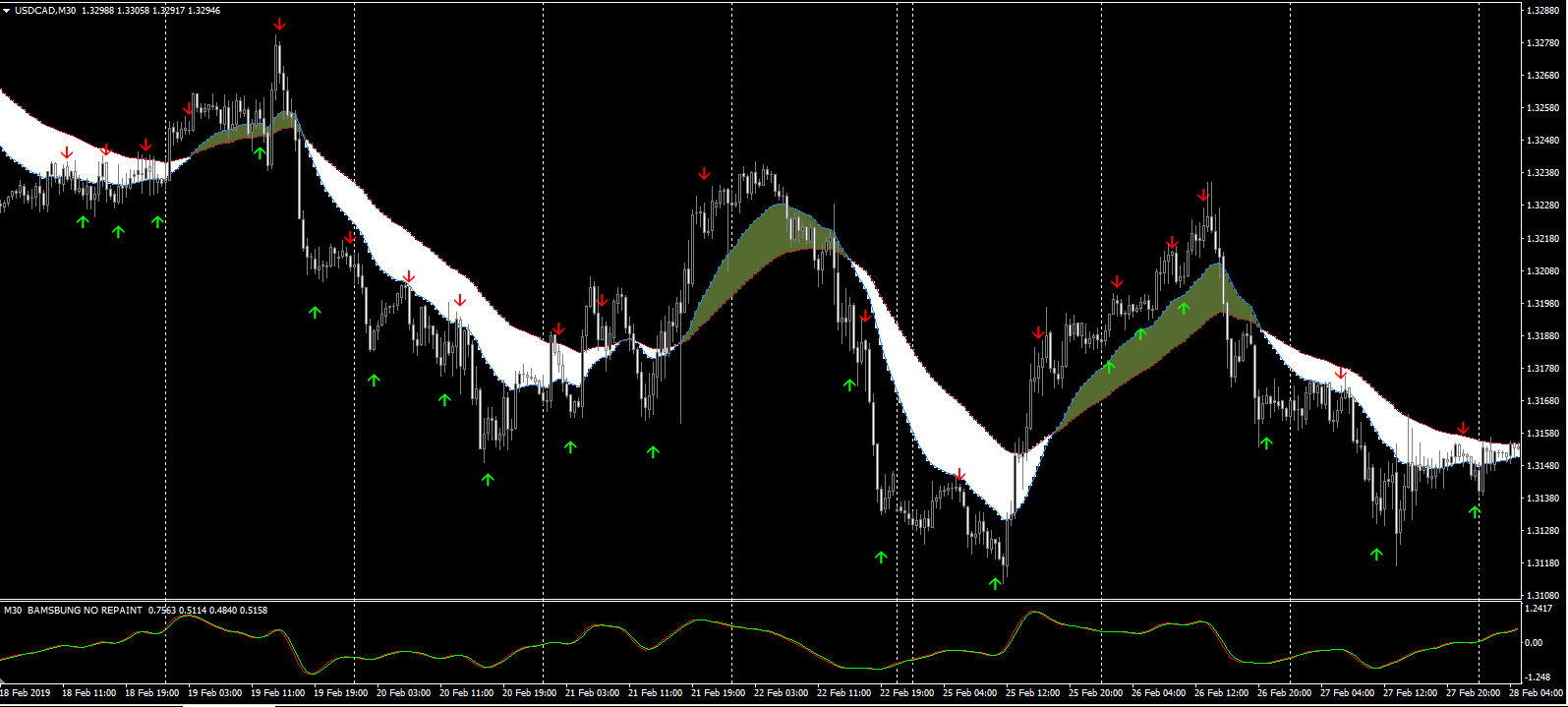
Task: Click the 1.32680 price axis label
Action: click(1540, 76)
